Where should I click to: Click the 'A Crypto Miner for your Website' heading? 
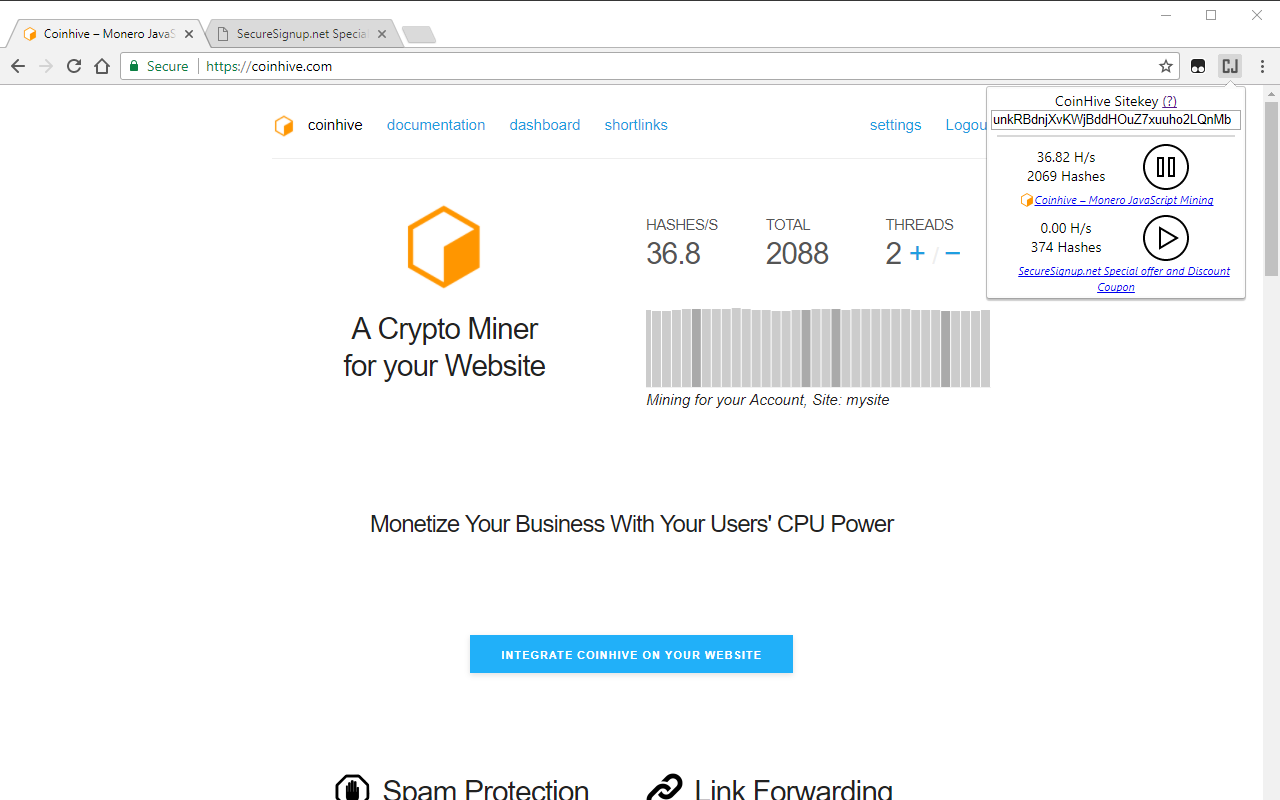(x=444, y=347)
